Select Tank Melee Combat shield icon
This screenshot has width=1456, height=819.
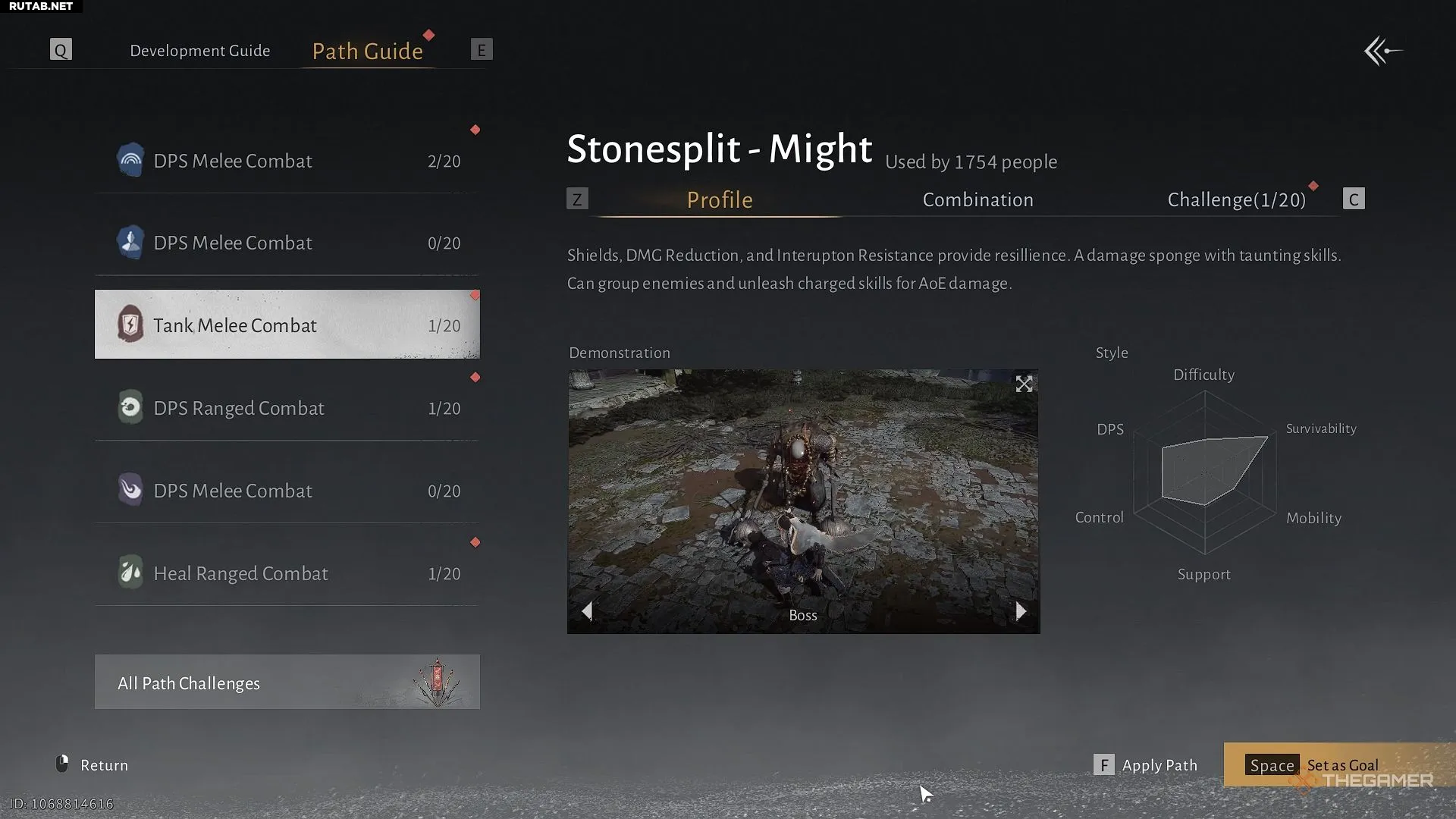click(x=130, y=325)
